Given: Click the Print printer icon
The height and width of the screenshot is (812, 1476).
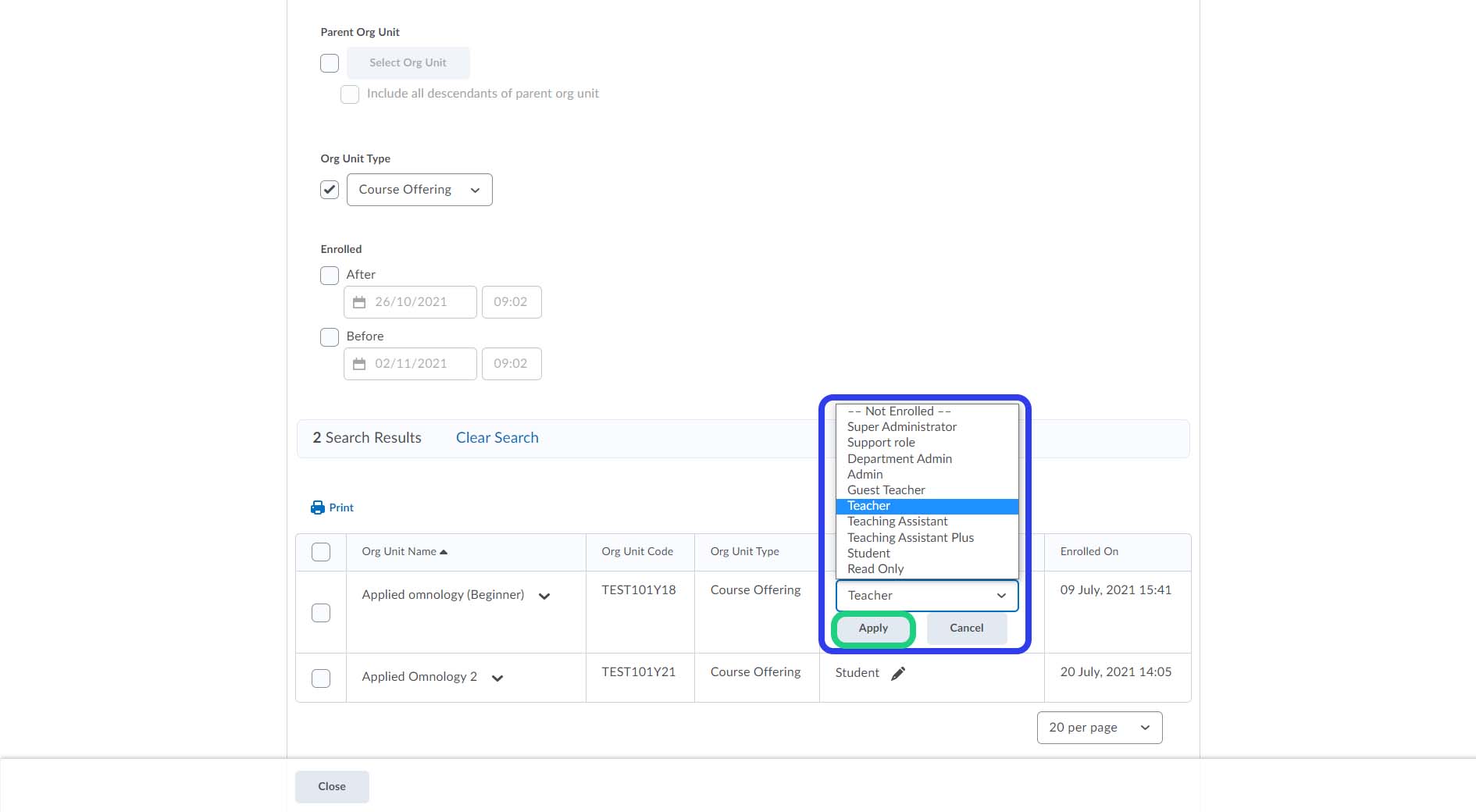Looking at the screenshot, I should click(318, 507).
